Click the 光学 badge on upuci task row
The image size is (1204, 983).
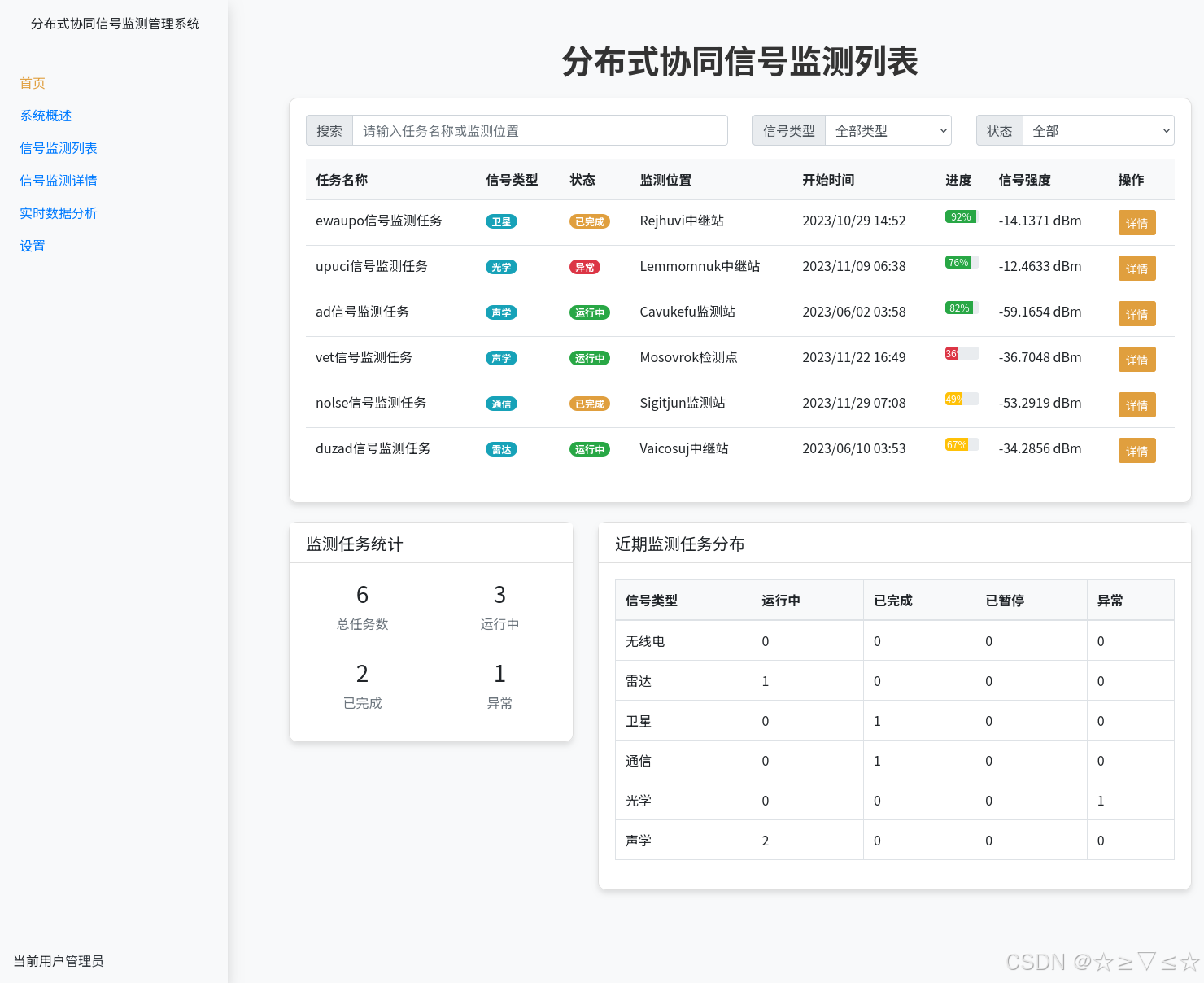(501, 266)
